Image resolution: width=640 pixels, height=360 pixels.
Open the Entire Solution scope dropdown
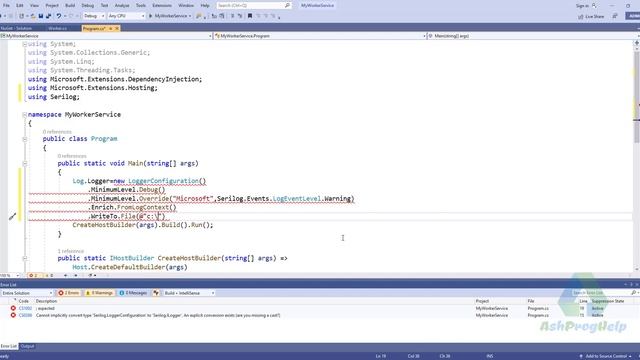coord(27,293)
